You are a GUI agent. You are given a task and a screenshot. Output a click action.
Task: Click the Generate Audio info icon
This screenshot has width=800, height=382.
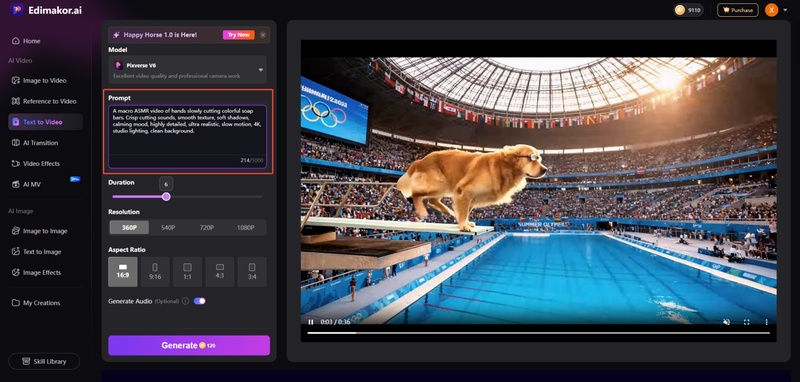click(x=185, y=301)
